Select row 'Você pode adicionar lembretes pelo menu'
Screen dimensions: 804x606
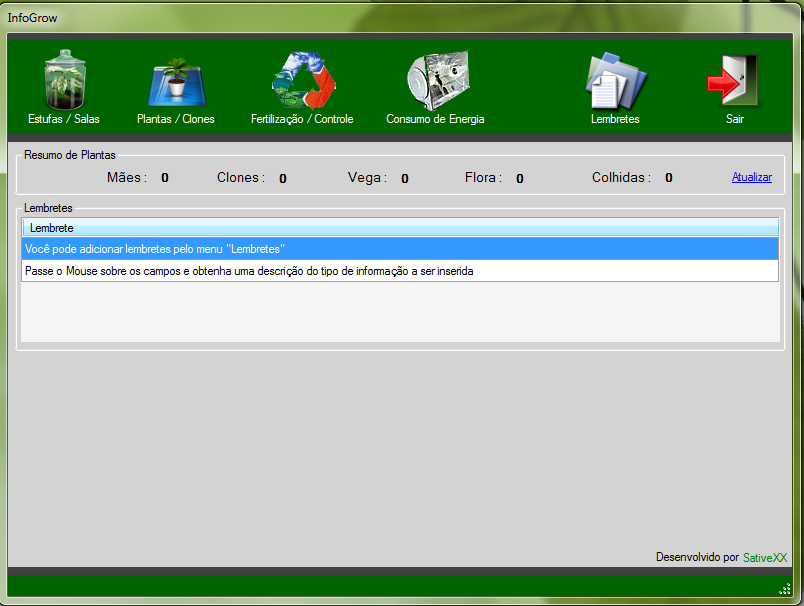point(400,249)
